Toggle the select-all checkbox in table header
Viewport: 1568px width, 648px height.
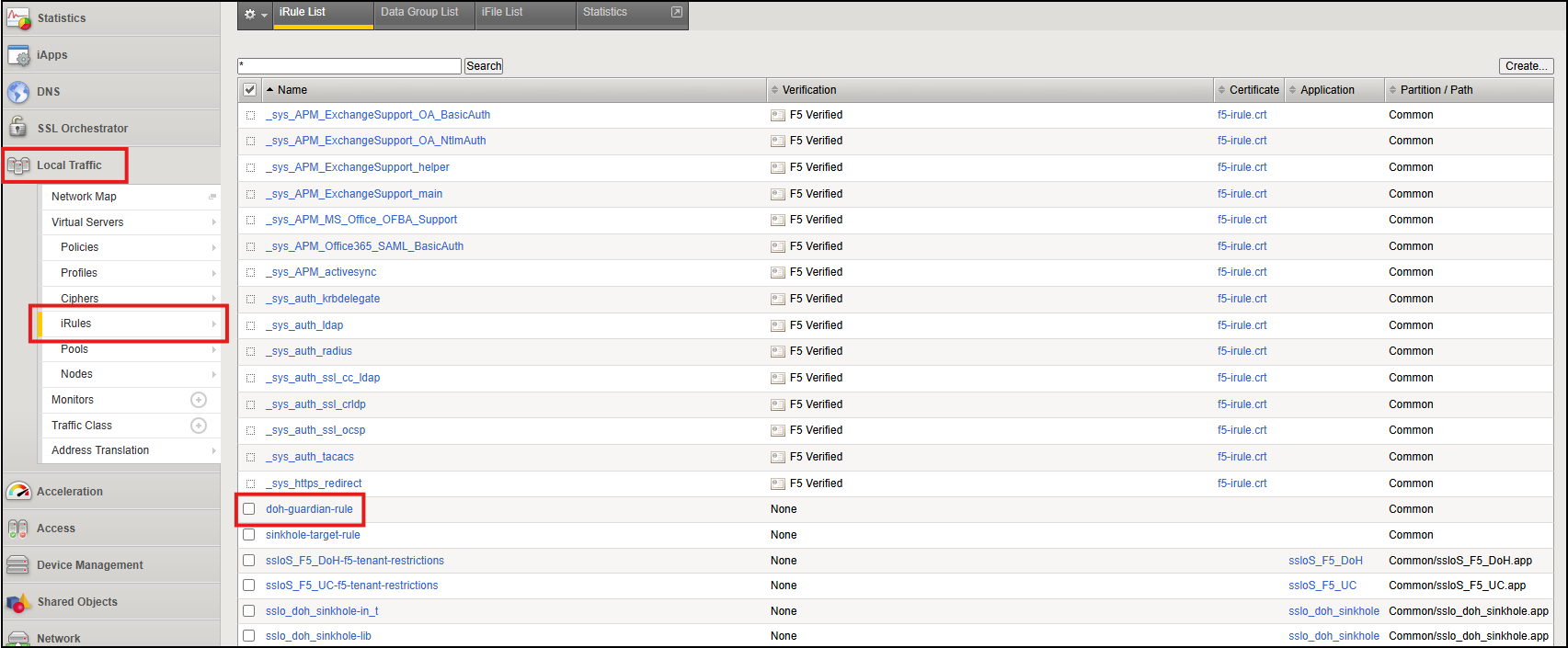click(x=249, y=90)
